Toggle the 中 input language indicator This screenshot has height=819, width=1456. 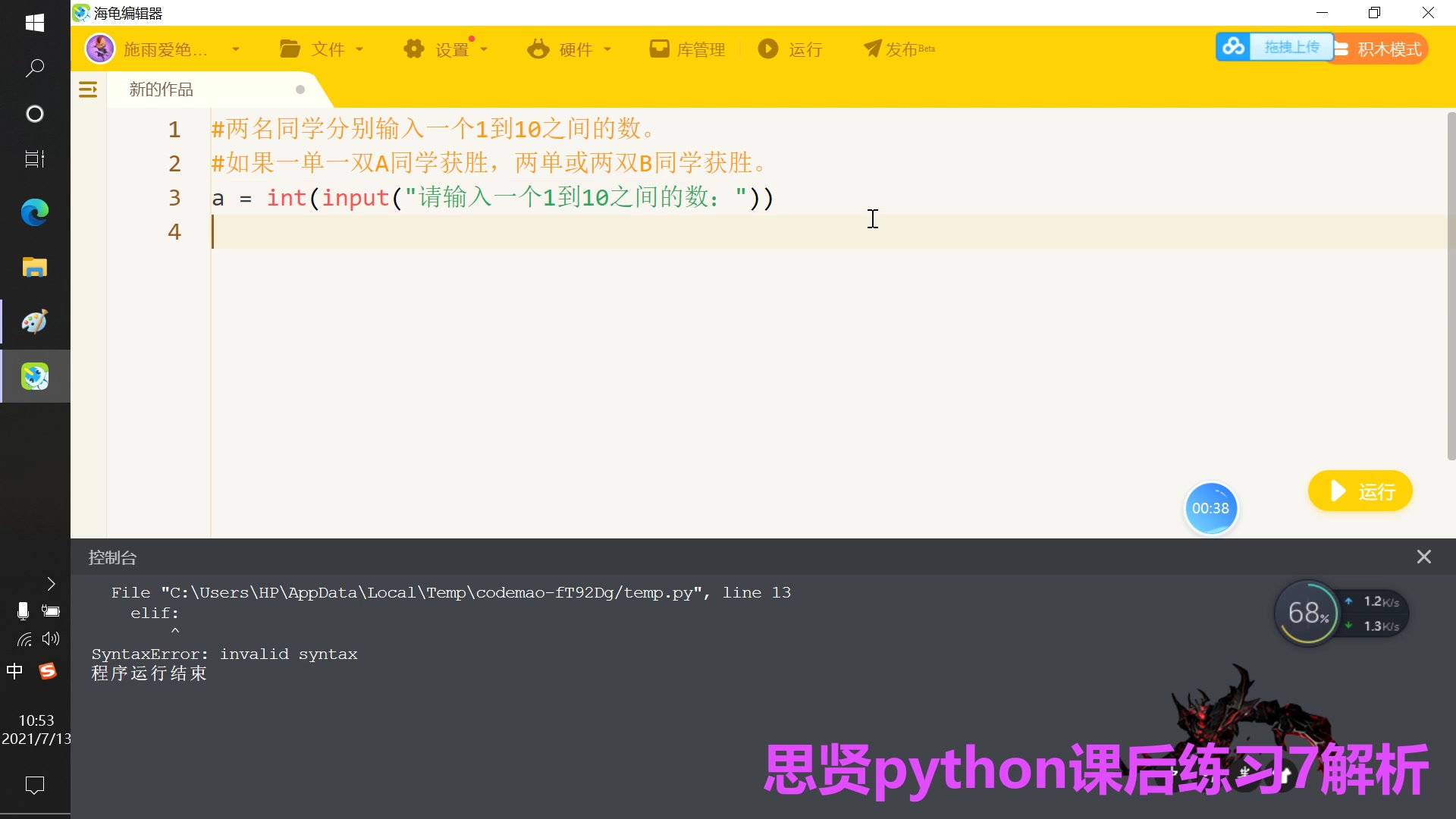click(14, 671)
